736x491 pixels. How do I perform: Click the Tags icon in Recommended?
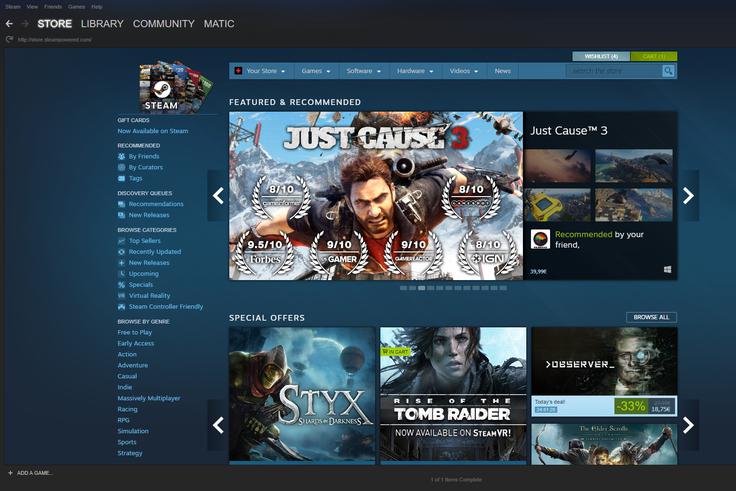click(122, 178)
